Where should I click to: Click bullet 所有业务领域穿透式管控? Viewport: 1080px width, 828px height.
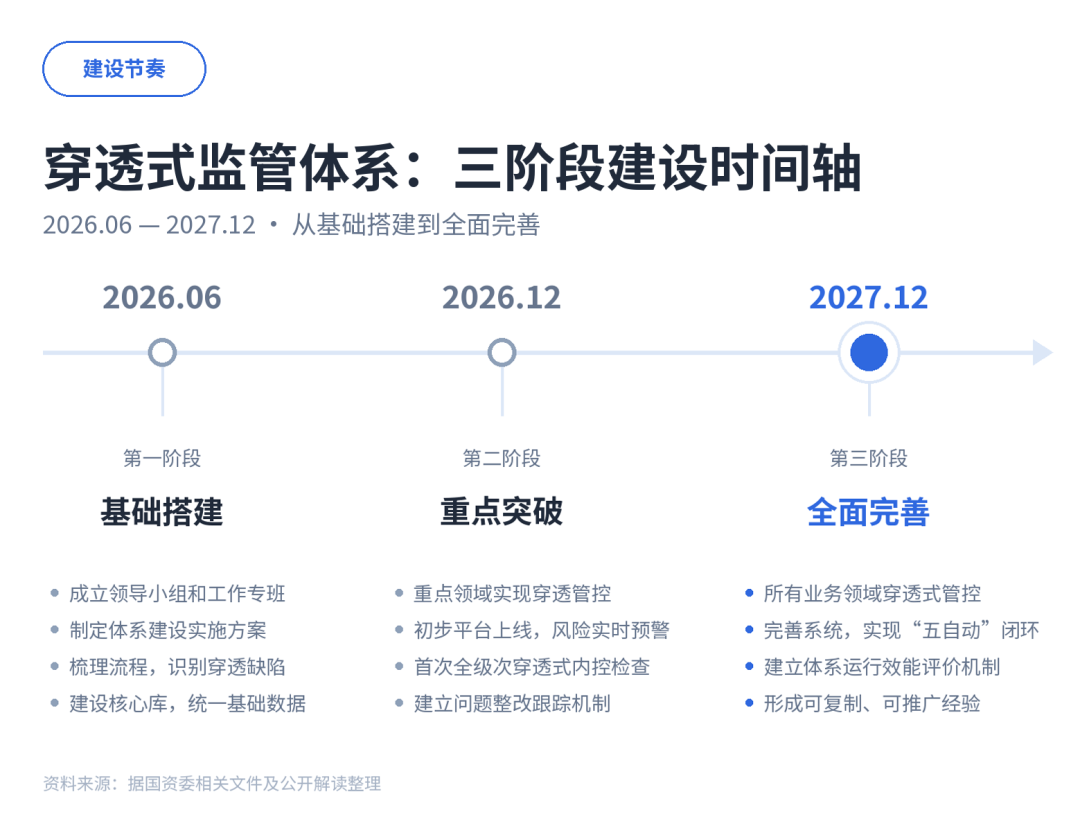[872, 594]
